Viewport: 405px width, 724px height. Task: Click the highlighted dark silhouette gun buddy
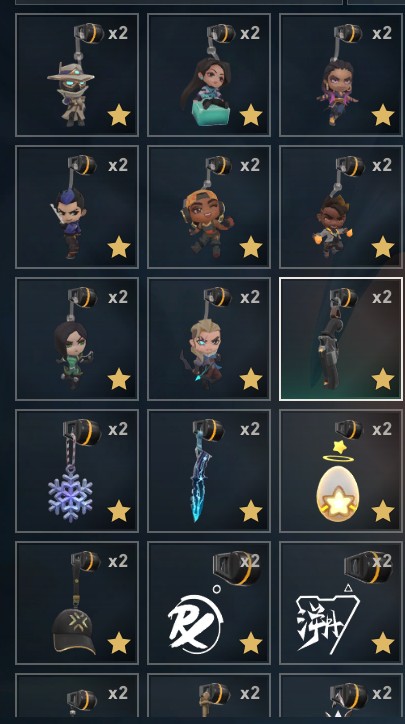coord(341,339)
